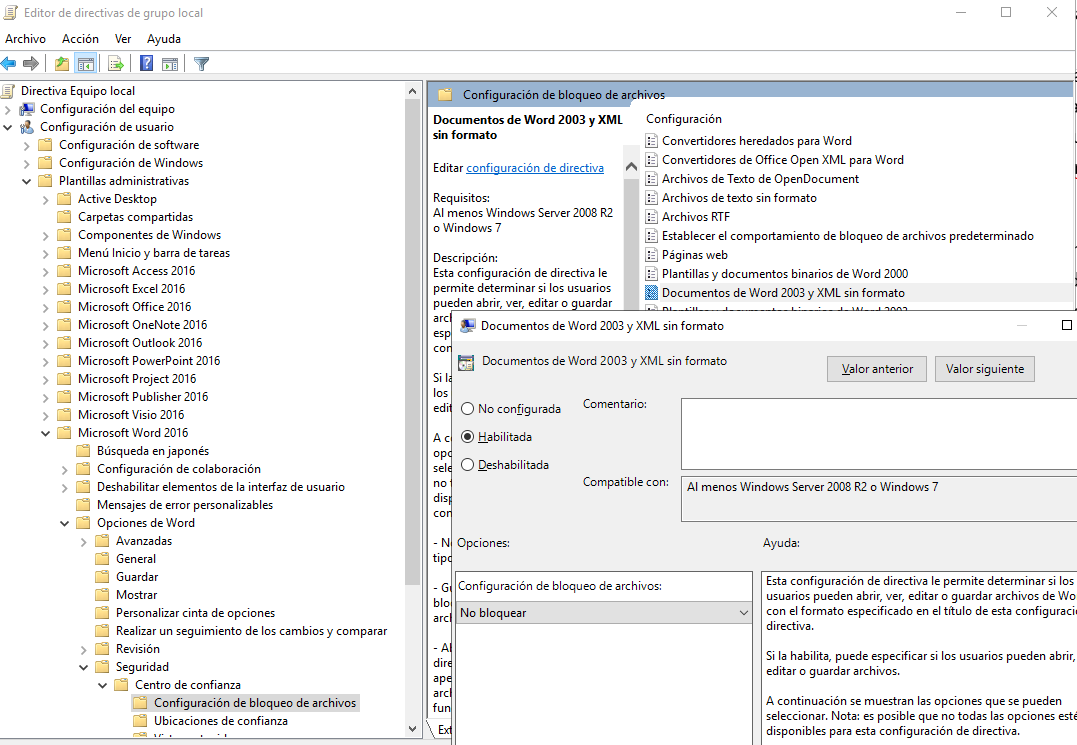
Task: Select the No configurada radio button
Action: pyautogui.click(x=468, y=409)
